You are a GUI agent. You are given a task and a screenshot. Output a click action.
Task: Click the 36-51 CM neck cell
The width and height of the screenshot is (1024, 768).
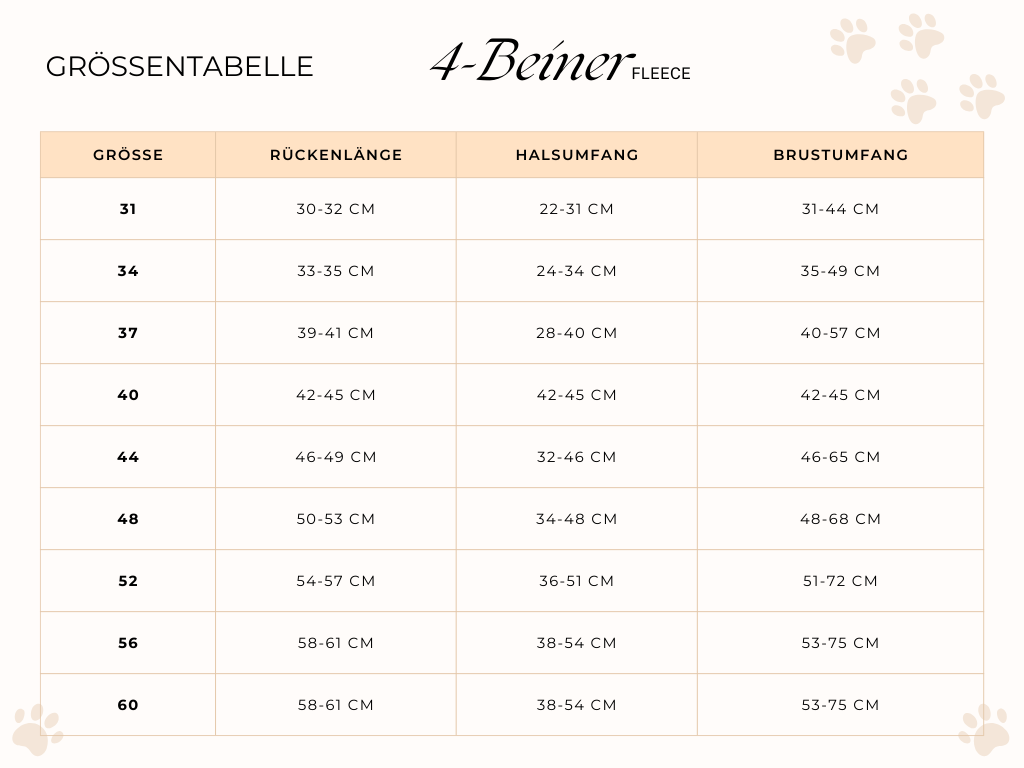point(577,581)
